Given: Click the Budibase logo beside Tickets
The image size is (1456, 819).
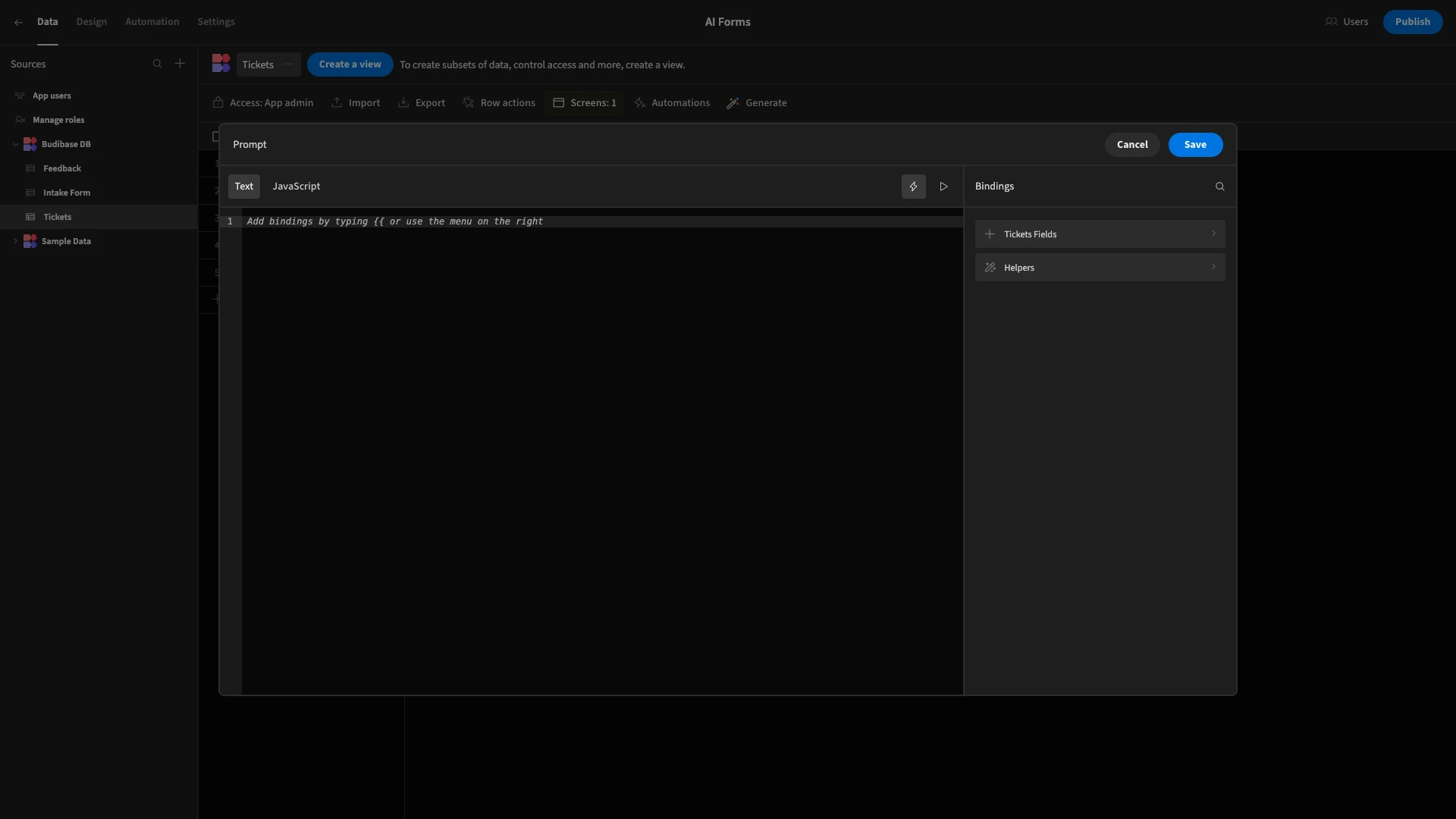Looking at the screenshot, I should click(221, 64).
